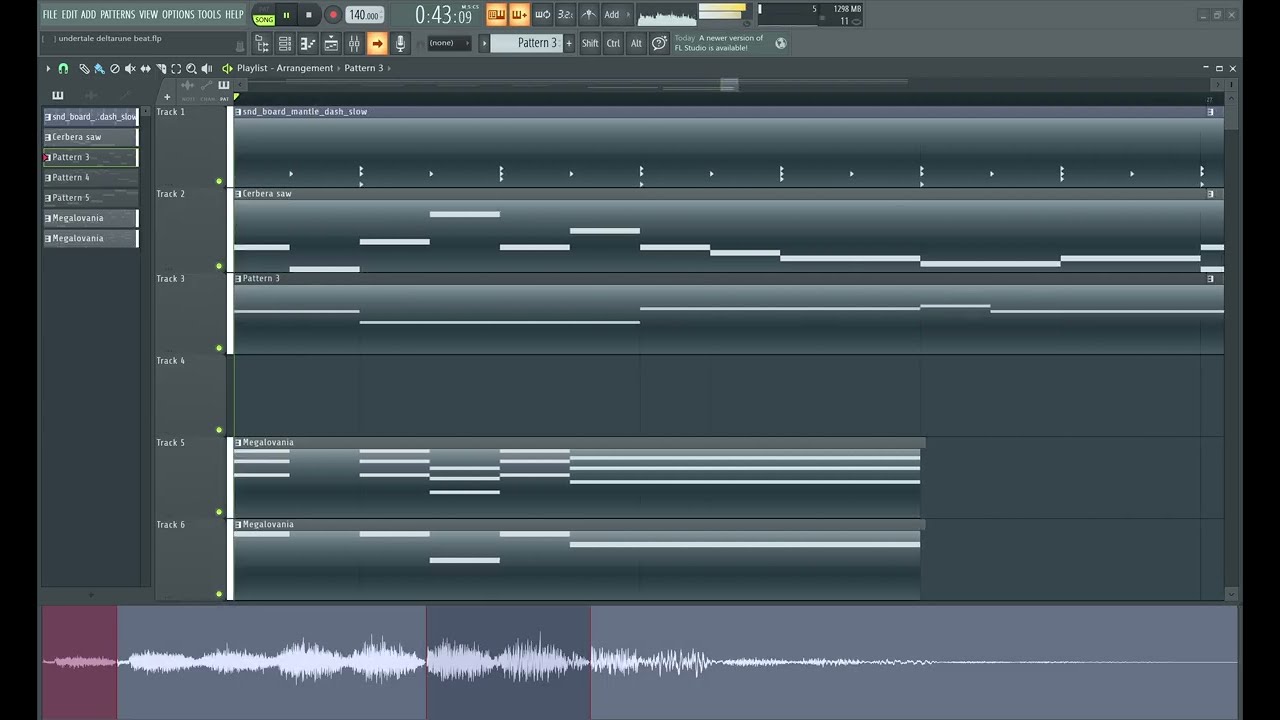Select the Draw pencil tool
This screenshot has height=720, width=1280.
[84, 68]
